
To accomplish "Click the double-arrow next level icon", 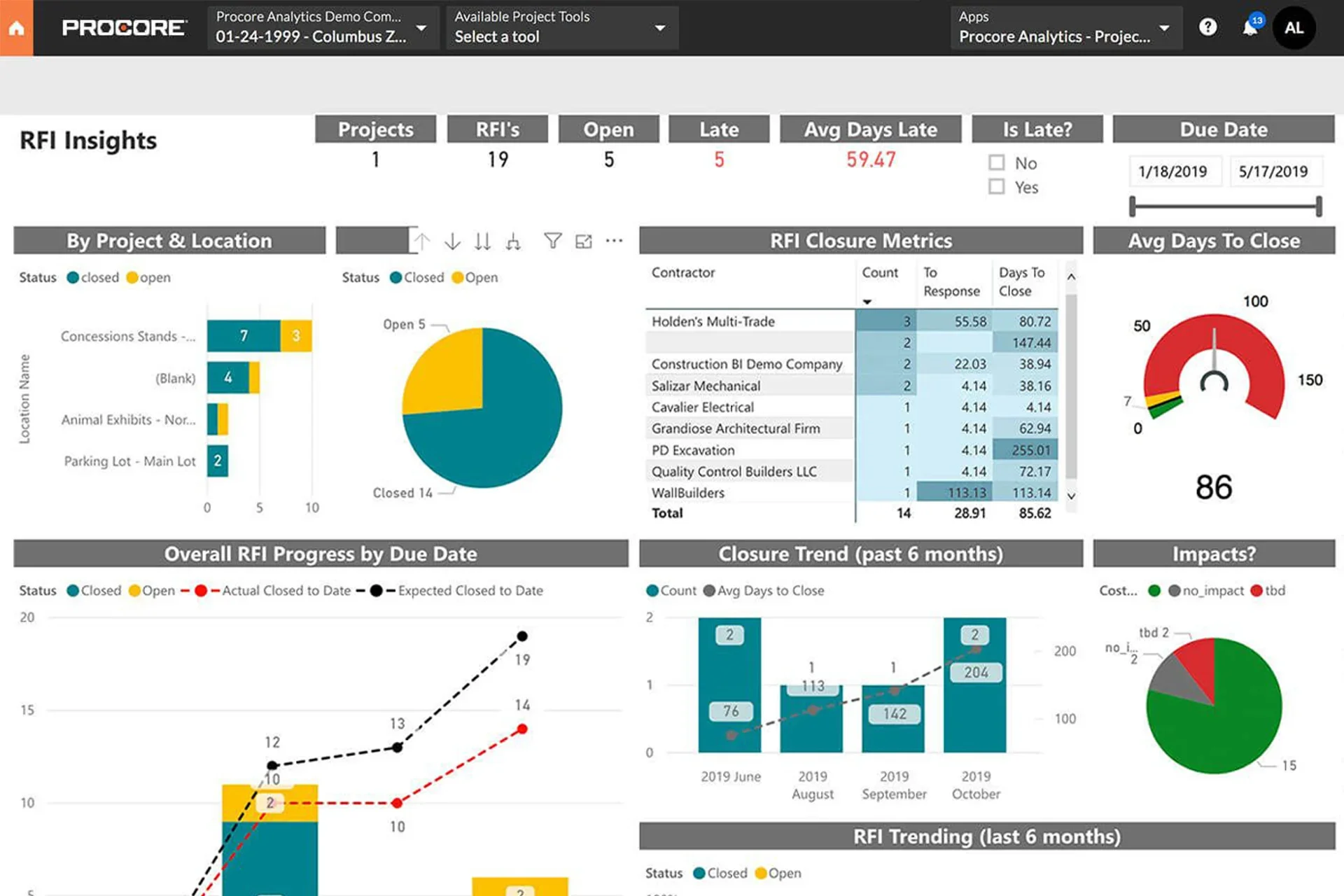I will click(482, 241).
